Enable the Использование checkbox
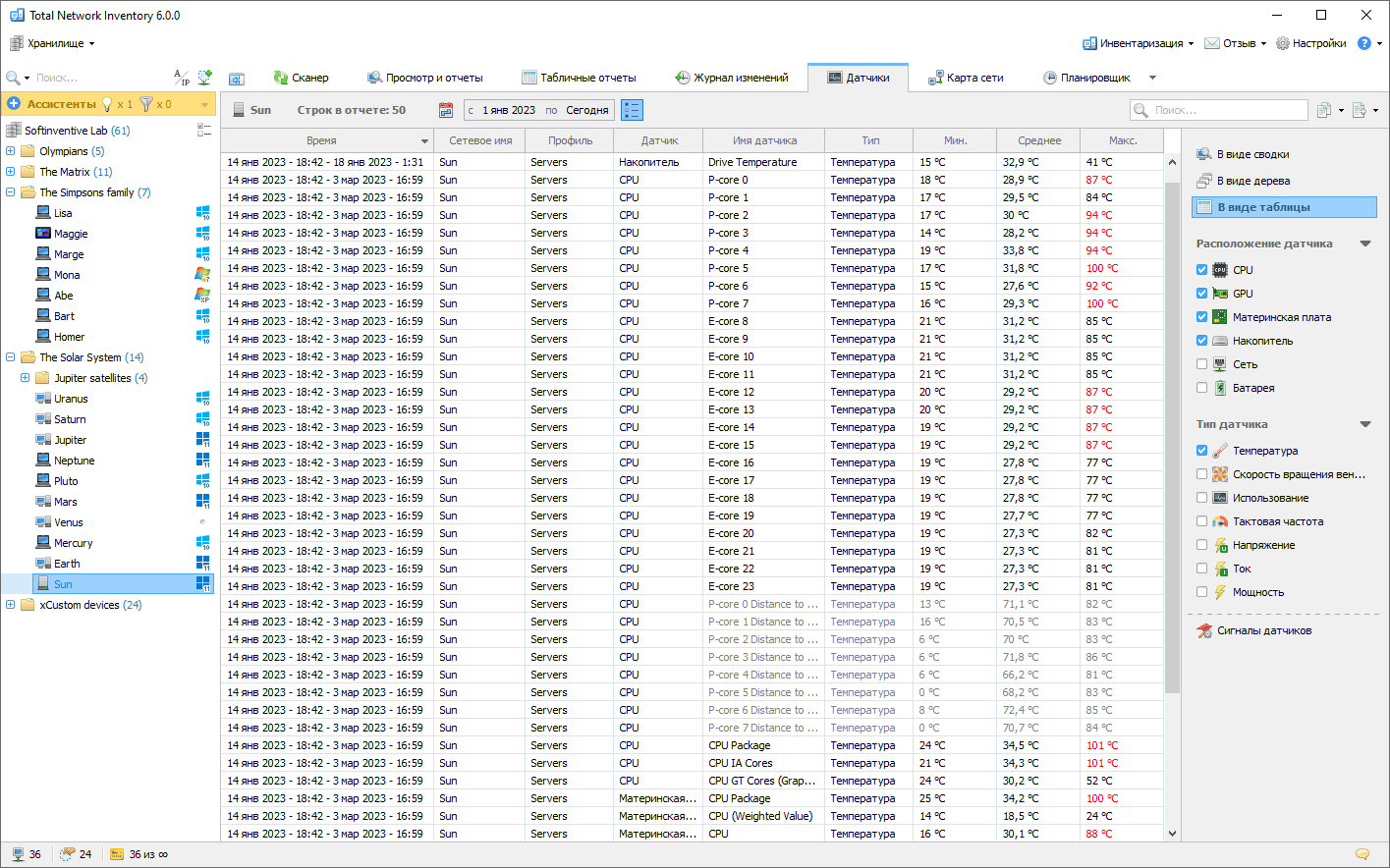The height and width of the screenshot is (868, 1390). pyautogui.click(x=1201, y=498)
